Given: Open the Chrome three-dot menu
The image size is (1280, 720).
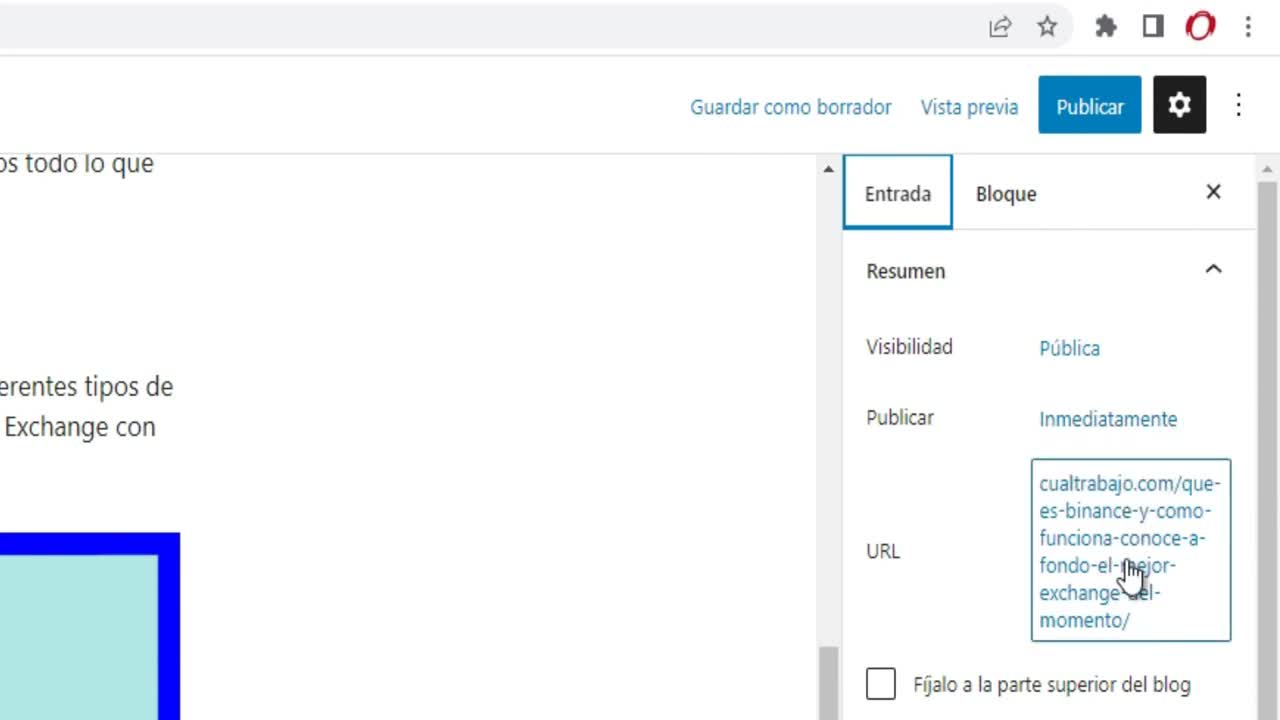Looking at the screenshot, I should (x=1248, y=27).
